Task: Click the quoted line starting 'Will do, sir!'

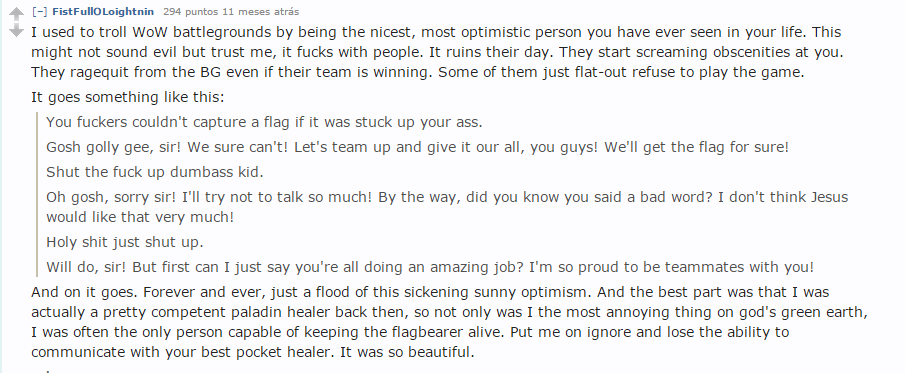Action: pyautogui.click(x=430, y=267)
